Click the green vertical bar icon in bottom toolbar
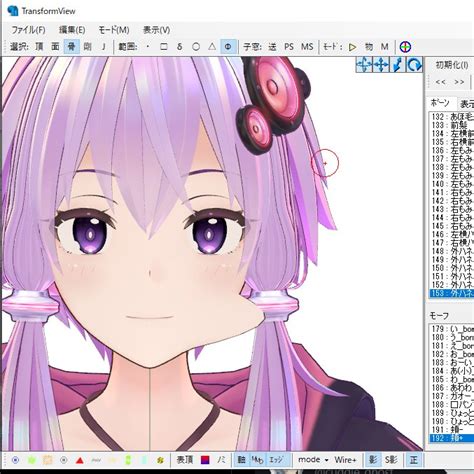Screen dimensions: 474x474 tap(128, 460)
